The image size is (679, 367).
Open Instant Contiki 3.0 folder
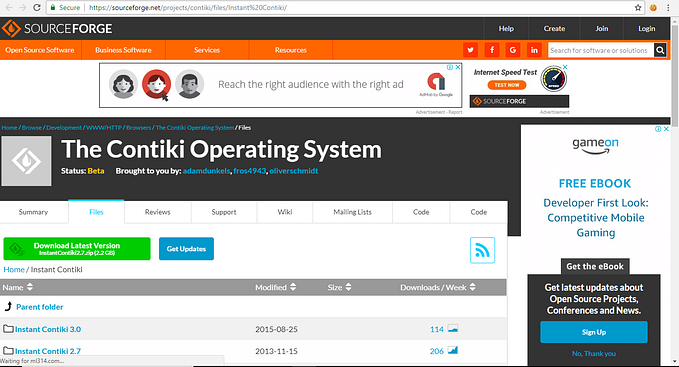(x=48, y=329)
